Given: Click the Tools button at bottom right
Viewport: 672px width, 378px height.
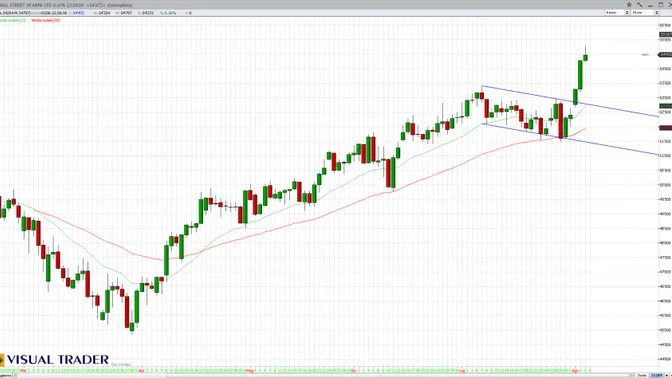Looking at the screenshot, I should (x=642, y=375).
